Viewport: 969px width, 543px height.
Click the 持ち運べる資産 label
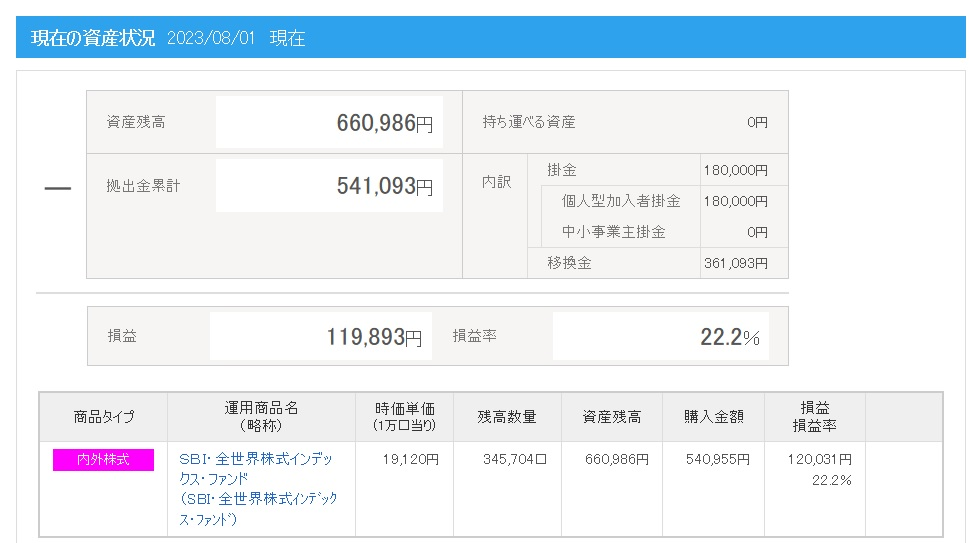pyautogui.click(x=529, y=122)
